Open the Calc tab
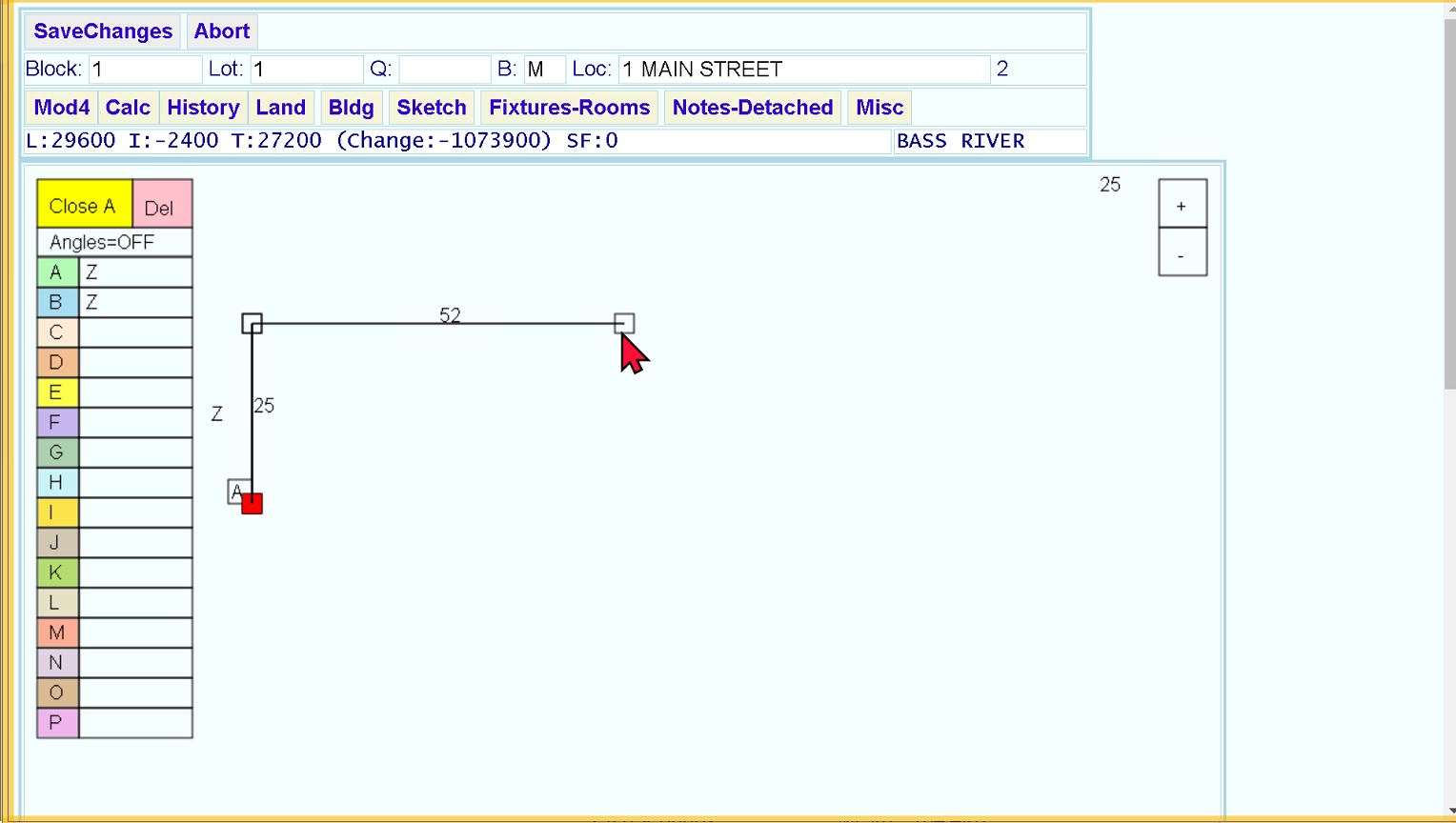 pos(128,108)
